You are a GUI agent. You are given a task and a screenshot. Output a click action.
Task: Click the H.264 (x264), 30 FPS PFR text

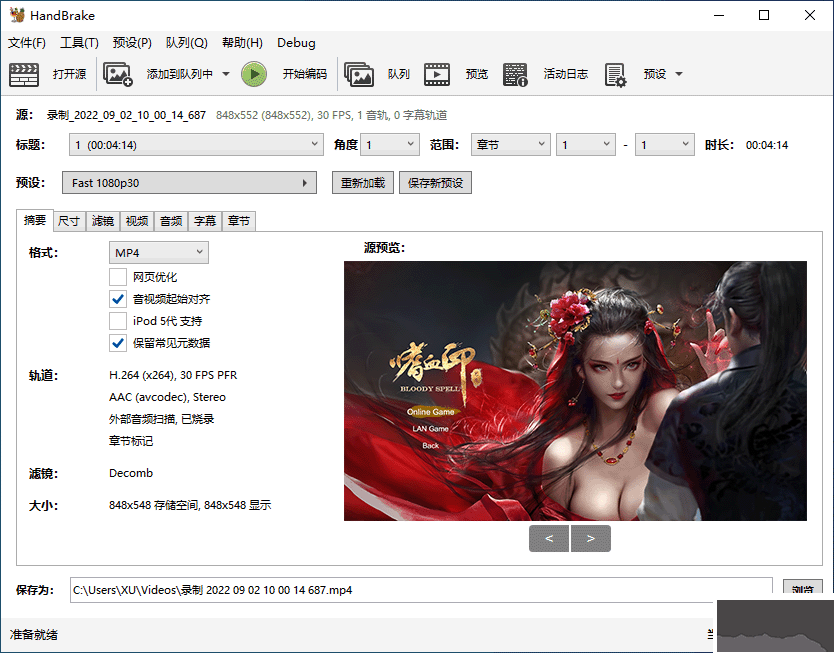[173, 375]
